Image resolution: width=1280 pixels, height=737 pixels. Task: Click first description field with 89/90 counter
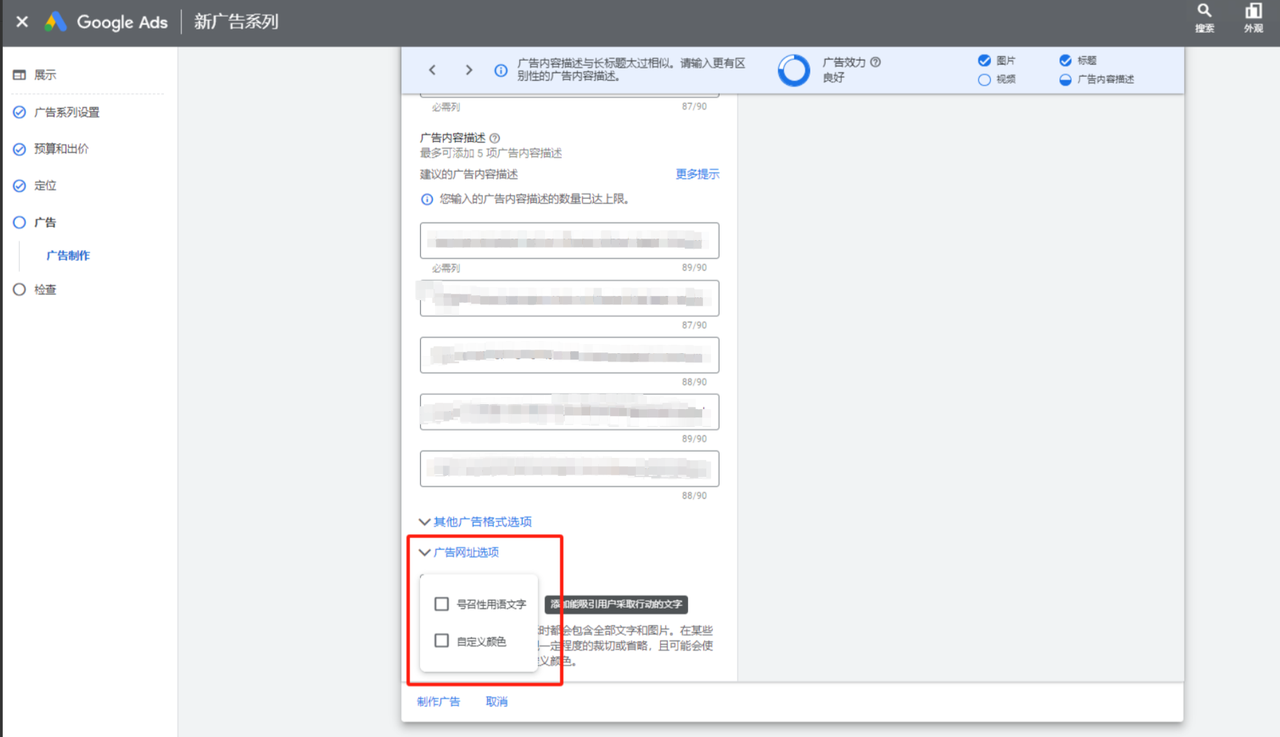pyautogui.click(x=569, y=241)
